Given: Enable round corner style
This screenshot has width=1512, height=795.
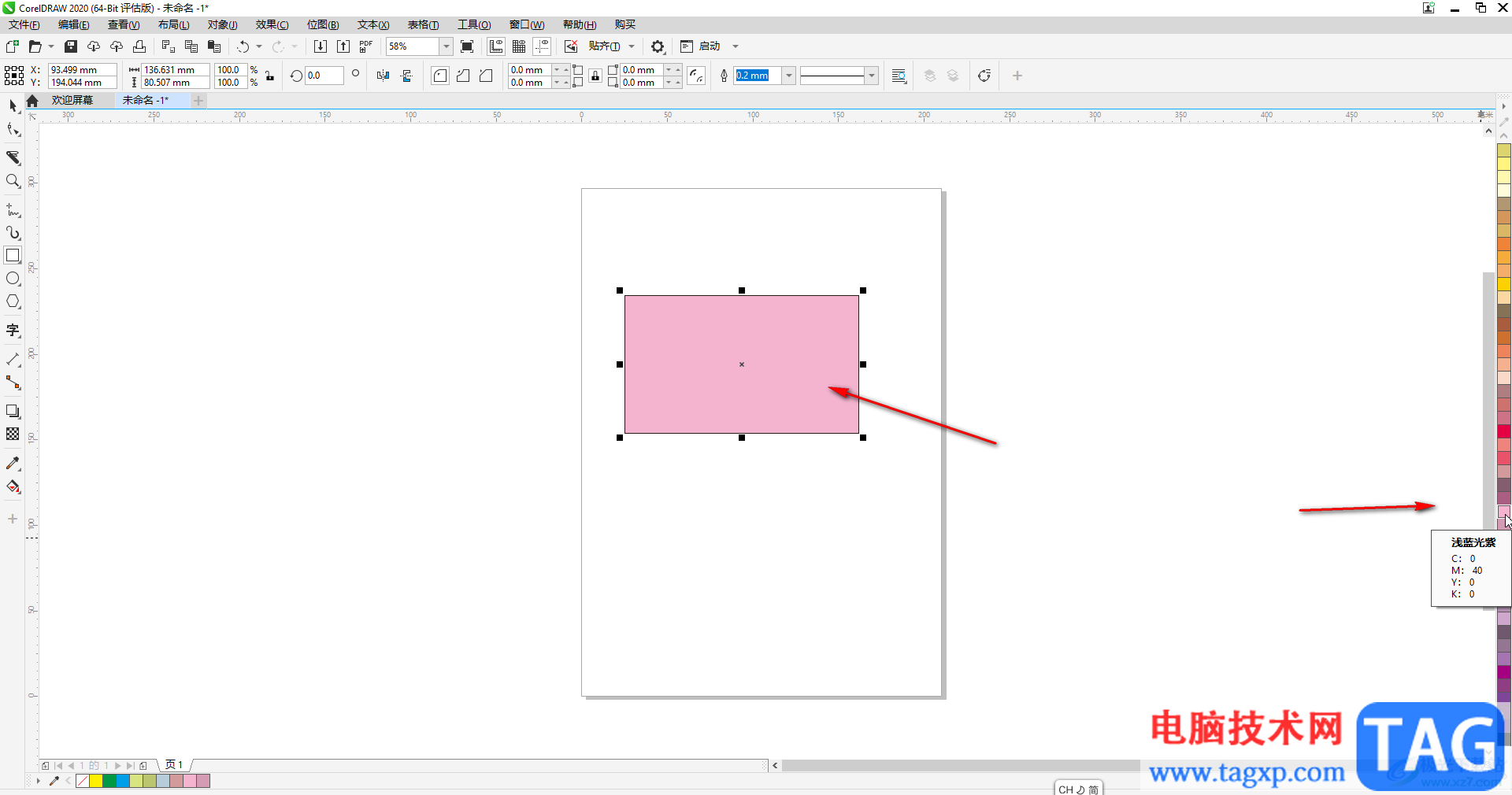Looking at the screenshot, I should pos(440,76).
